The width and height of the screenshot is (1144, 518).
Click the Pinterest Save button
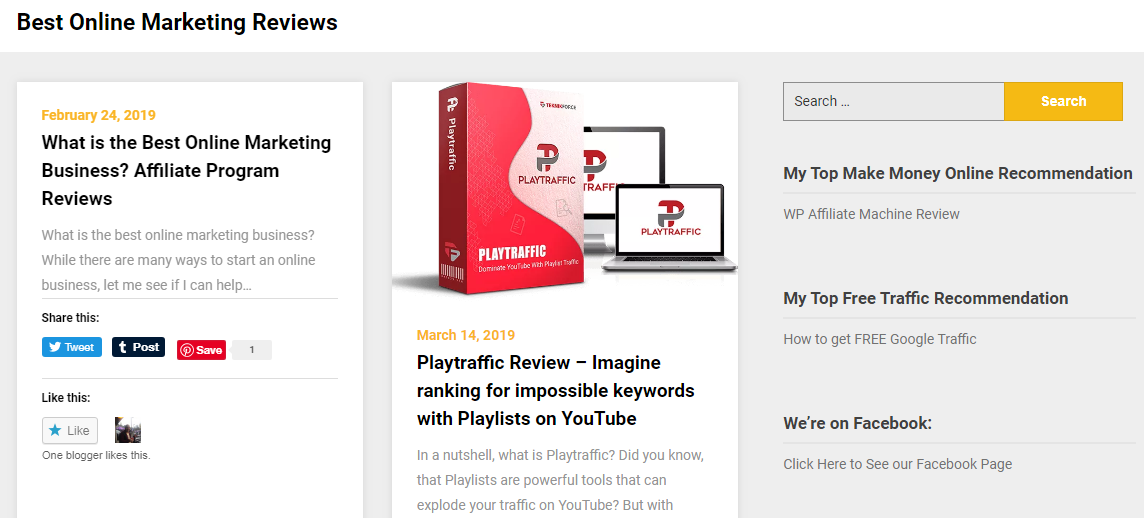pos(201,350)
